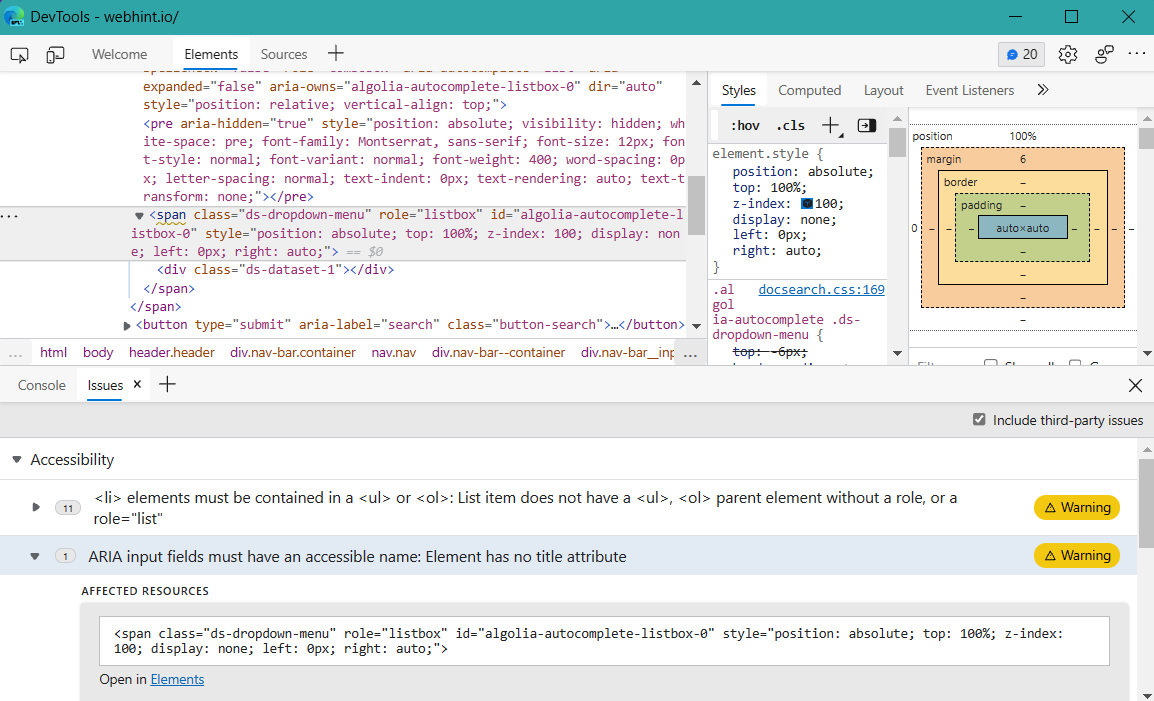Toggle the .cls classes panel
Screen dimensions: 1154x701
(x=790, y=126)
